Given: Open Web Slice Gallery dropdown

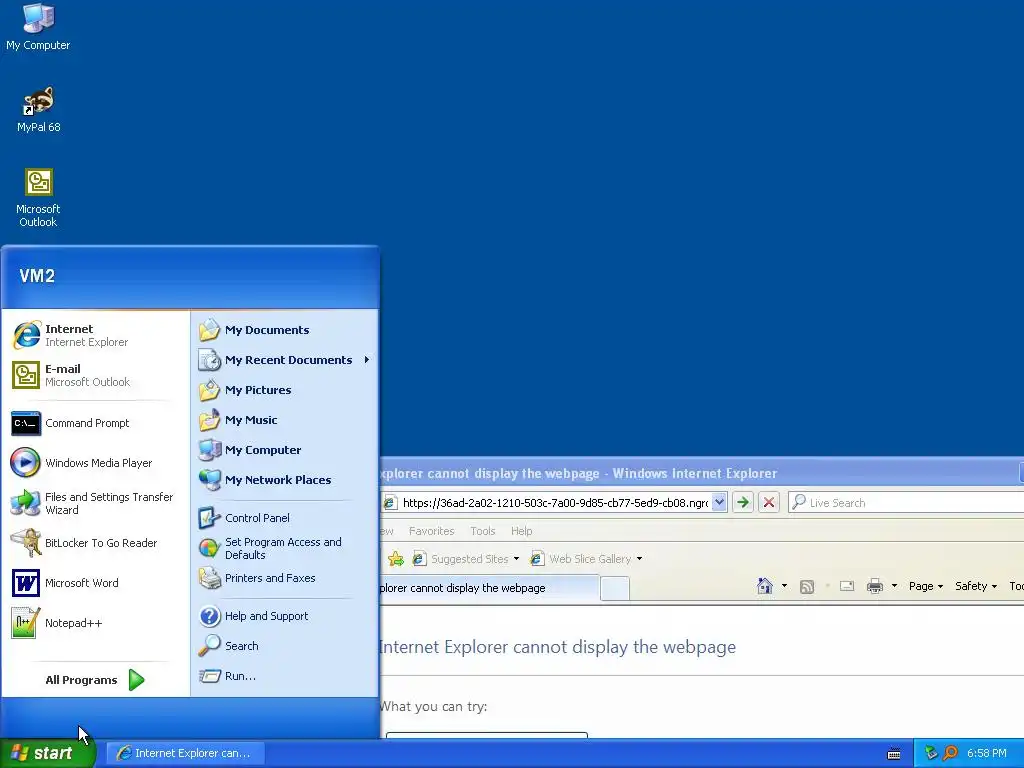Looking at the screenshot, I should point(586,559).
